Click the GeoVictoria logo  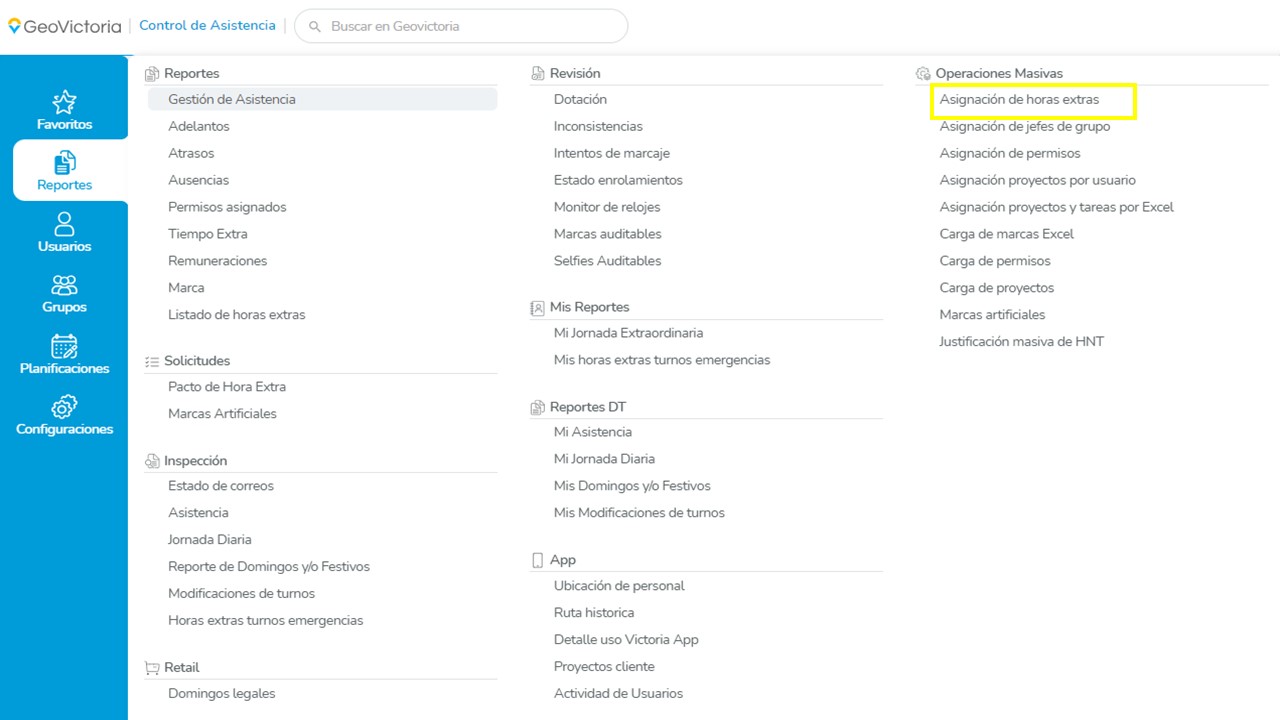click(65, 26)
